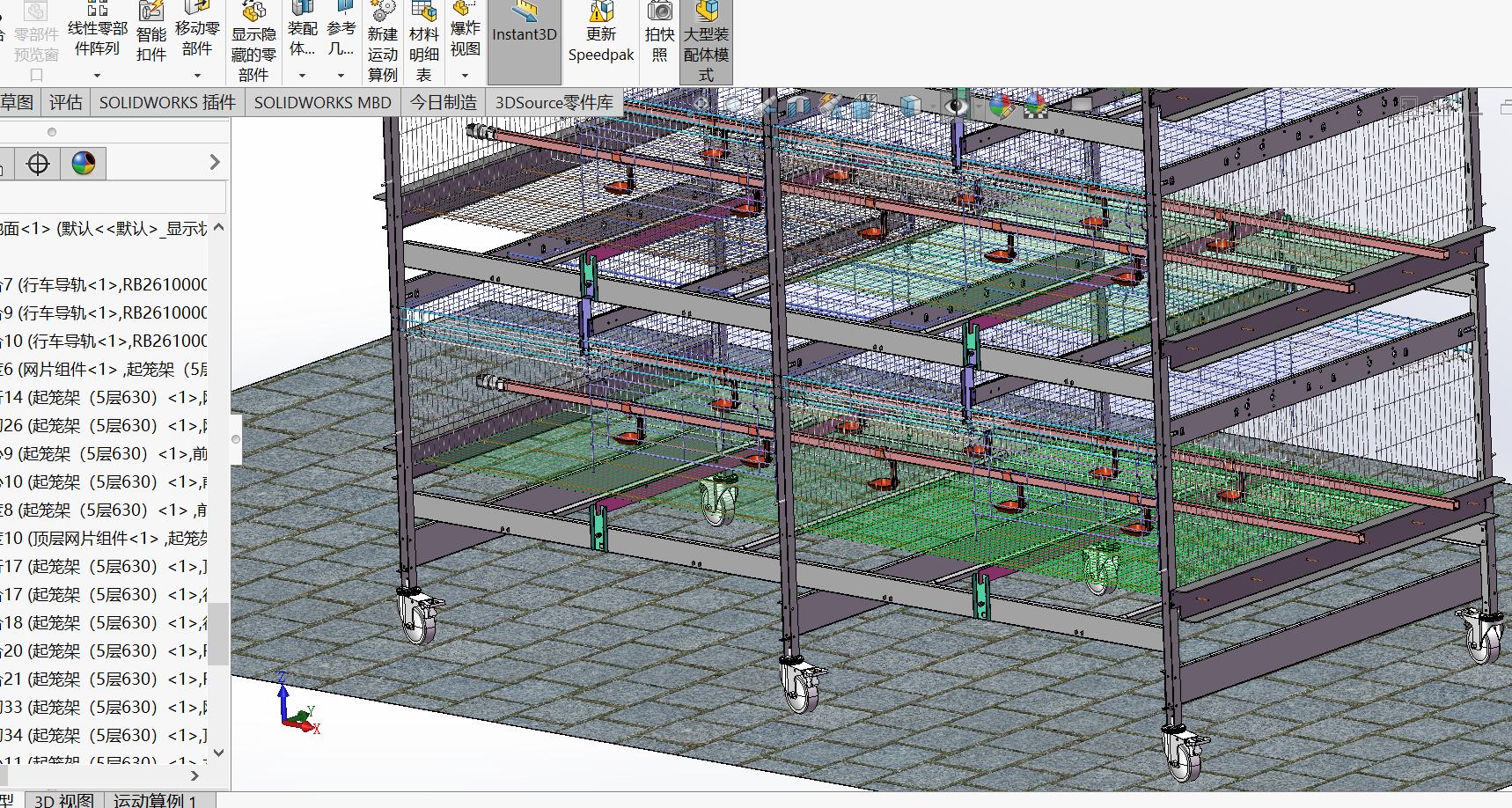The width and height of the screenshot is (1512, 808).
Task: Open Edit Appearance color ball in viewport toolbar
Action: [x=1002, y=107]
